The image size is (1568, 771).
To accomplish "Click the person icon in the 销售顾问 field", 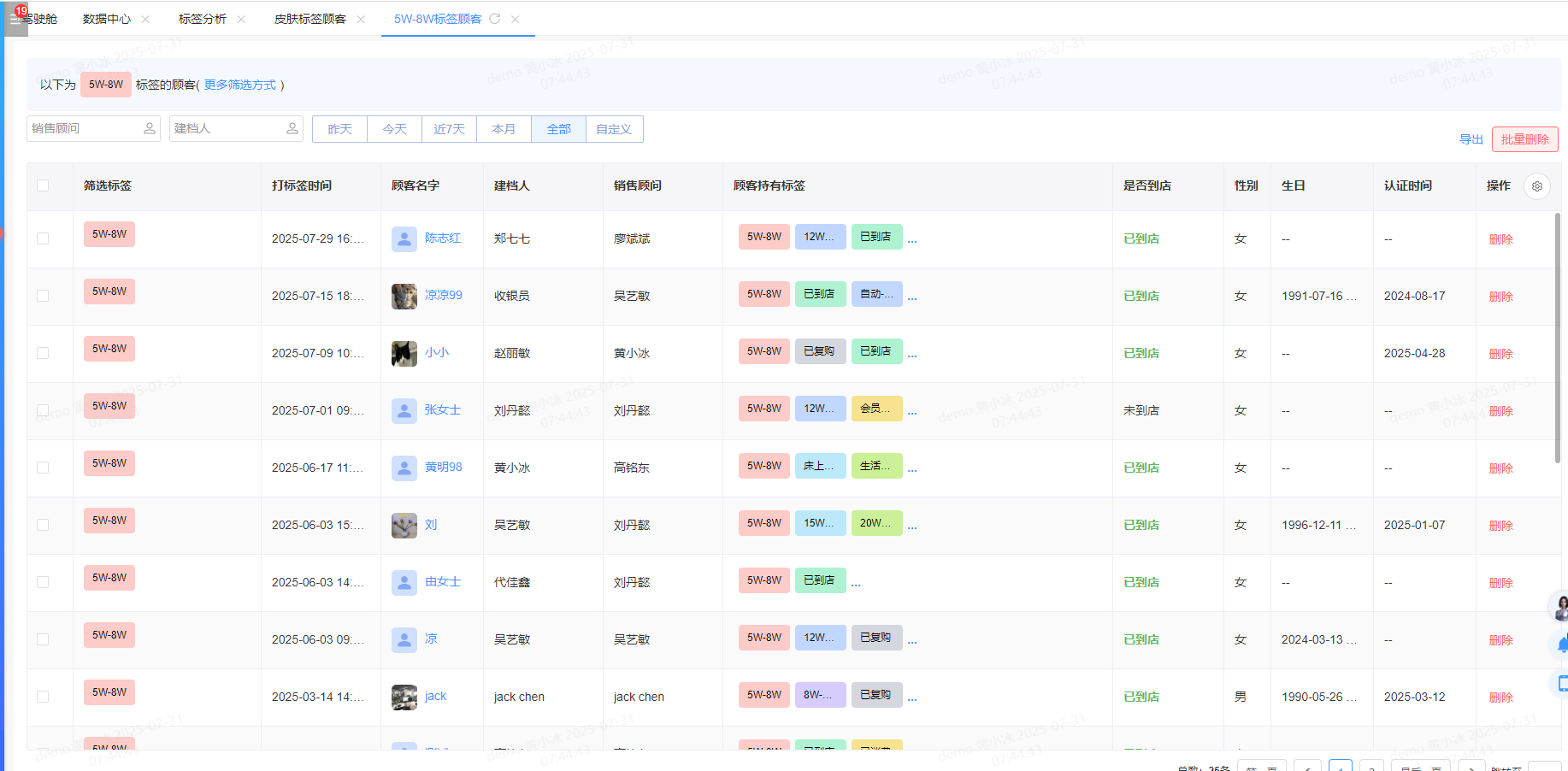I will [150, 128].
